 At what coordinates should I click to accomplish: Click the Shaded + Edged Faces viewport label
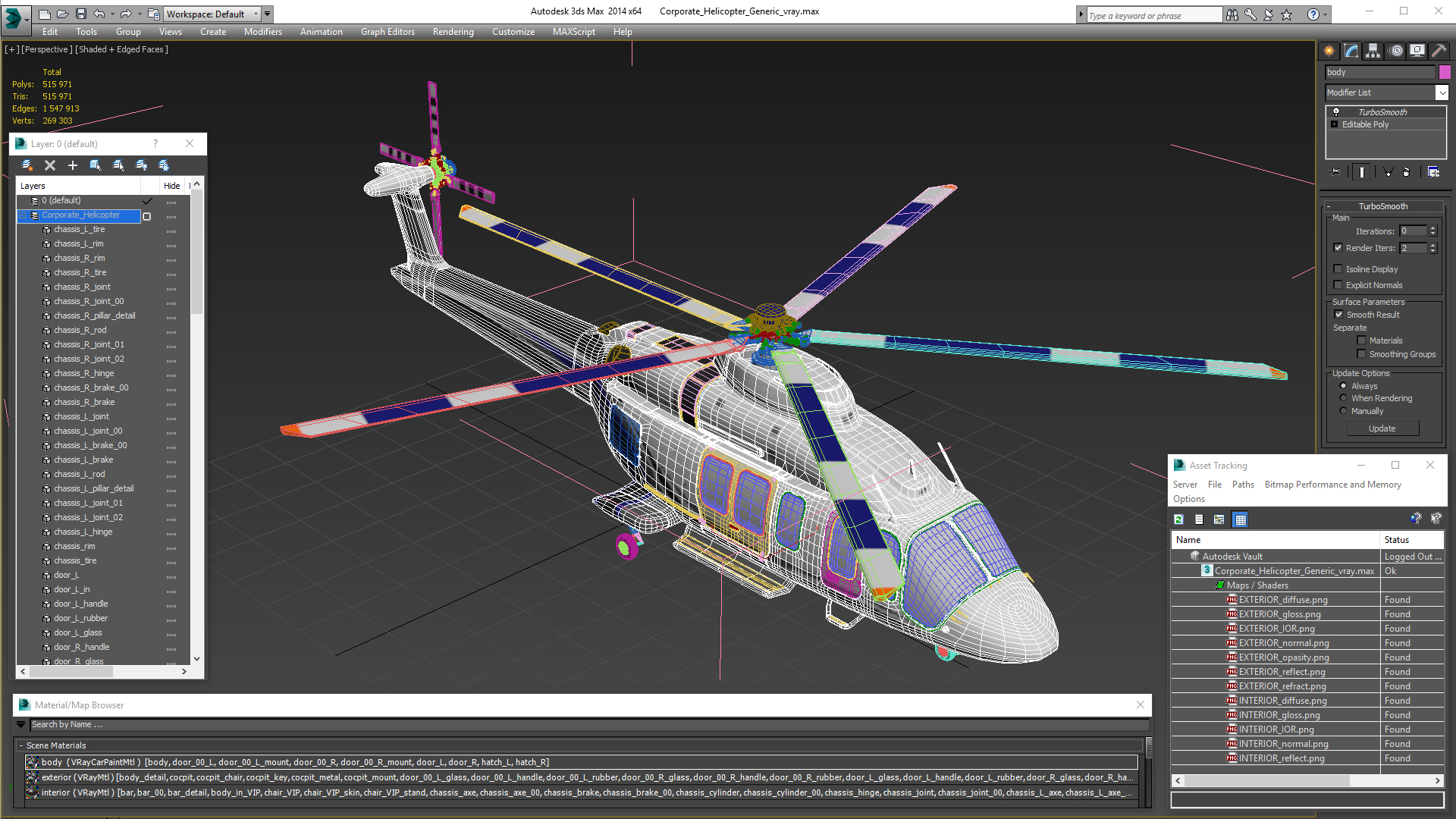coord(121,49)
